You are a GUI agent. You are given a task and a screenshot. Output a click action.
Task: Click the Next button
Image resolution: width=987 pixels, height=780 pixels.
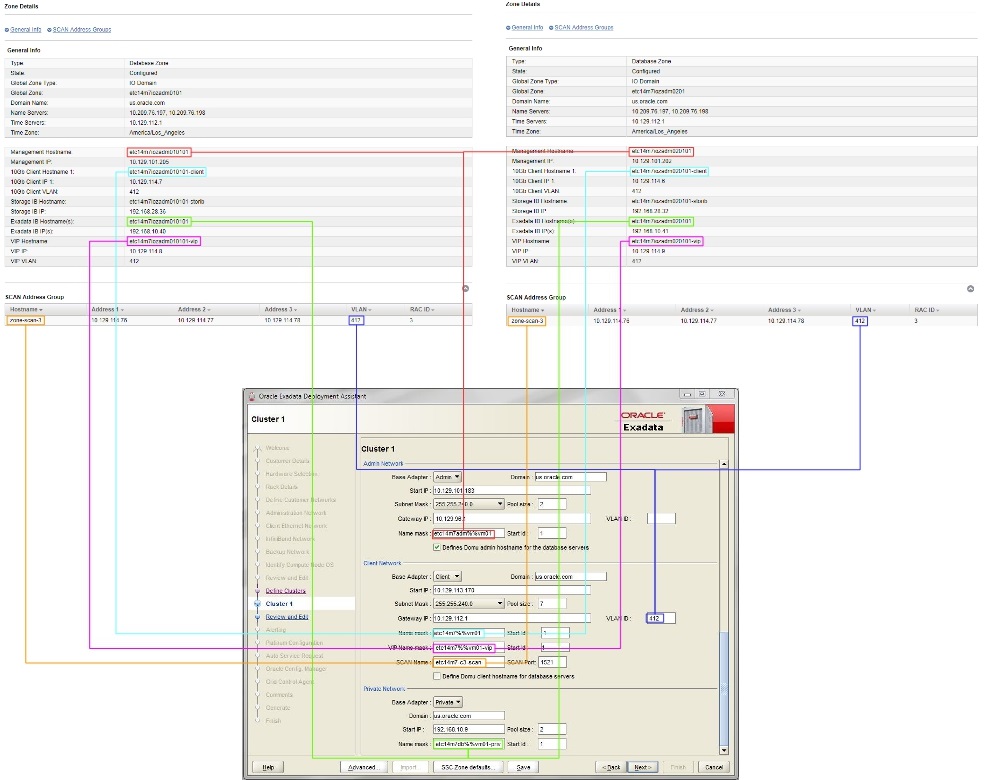point(643,767)
